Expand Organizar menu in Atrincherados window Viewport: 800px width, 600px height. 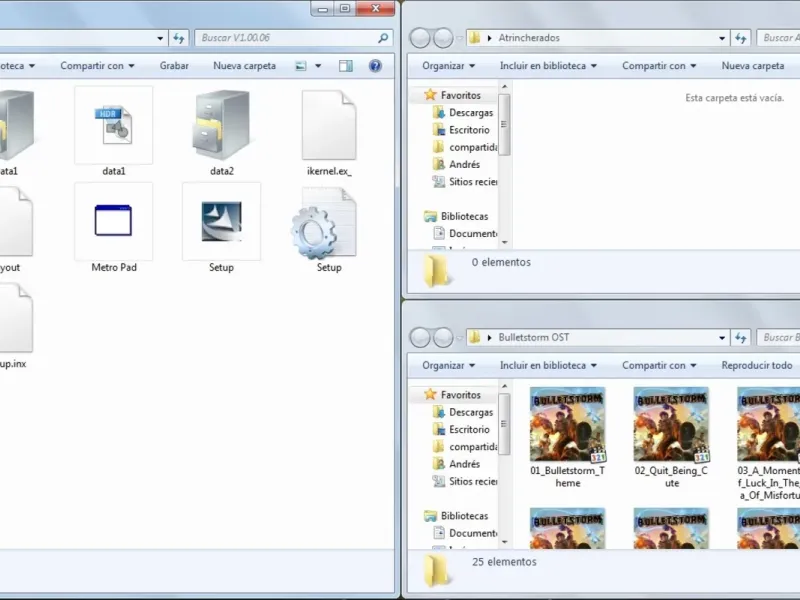click(448, 66)
